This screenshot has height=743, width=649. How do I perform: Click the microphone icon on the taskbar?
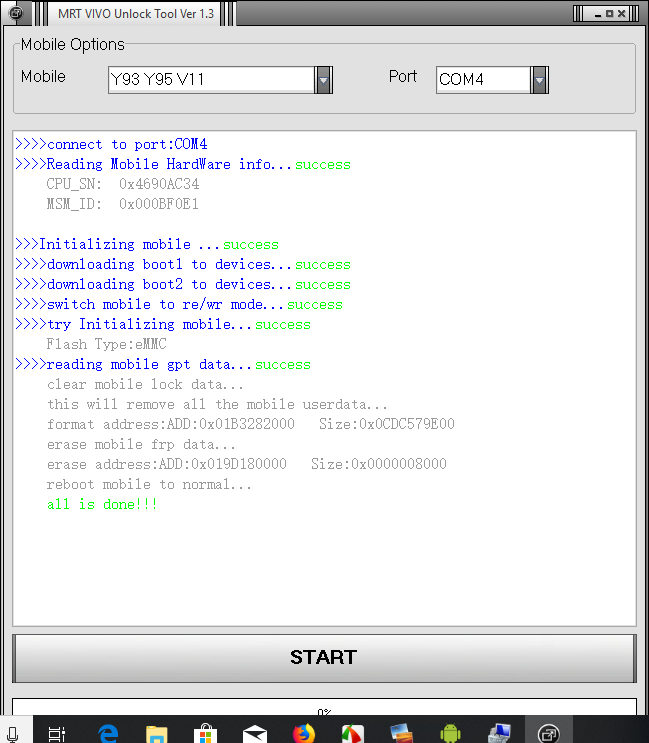13,733
